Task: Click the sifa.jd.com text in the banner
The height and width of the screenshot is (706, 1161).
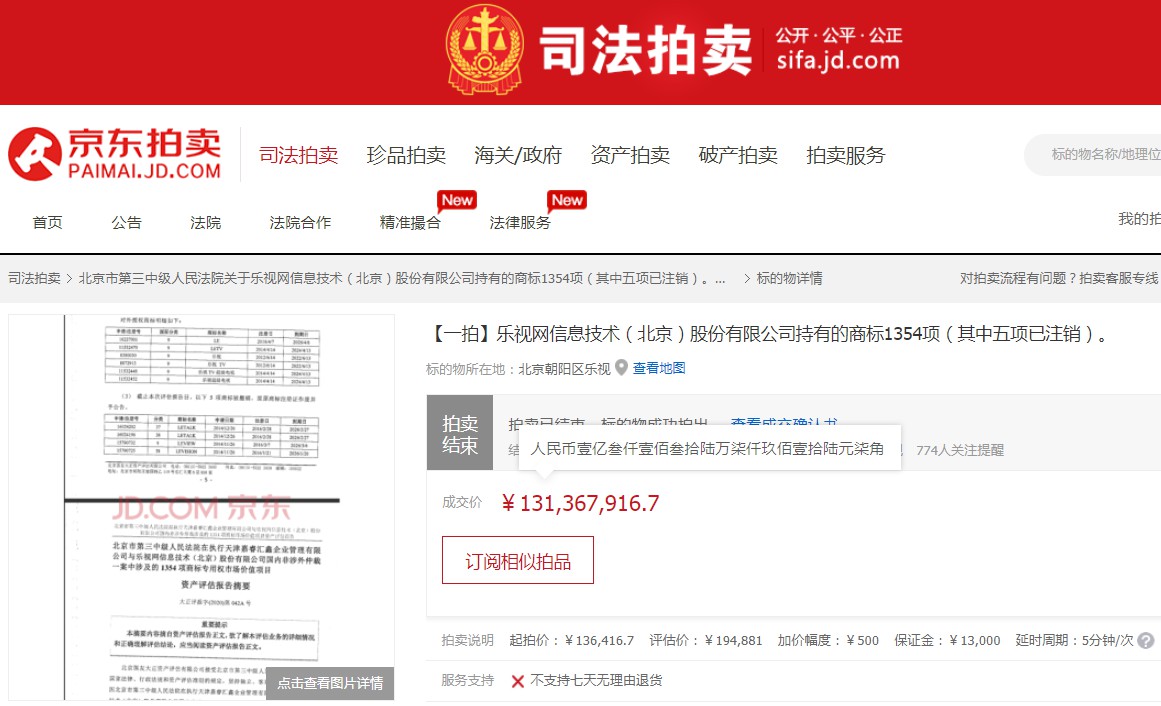Action: point(838,61)
